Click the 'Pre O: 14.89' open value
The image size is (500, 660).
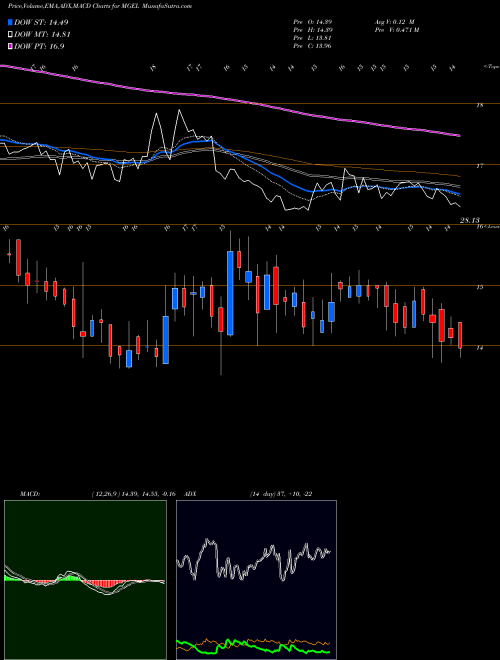click(313, 21)
